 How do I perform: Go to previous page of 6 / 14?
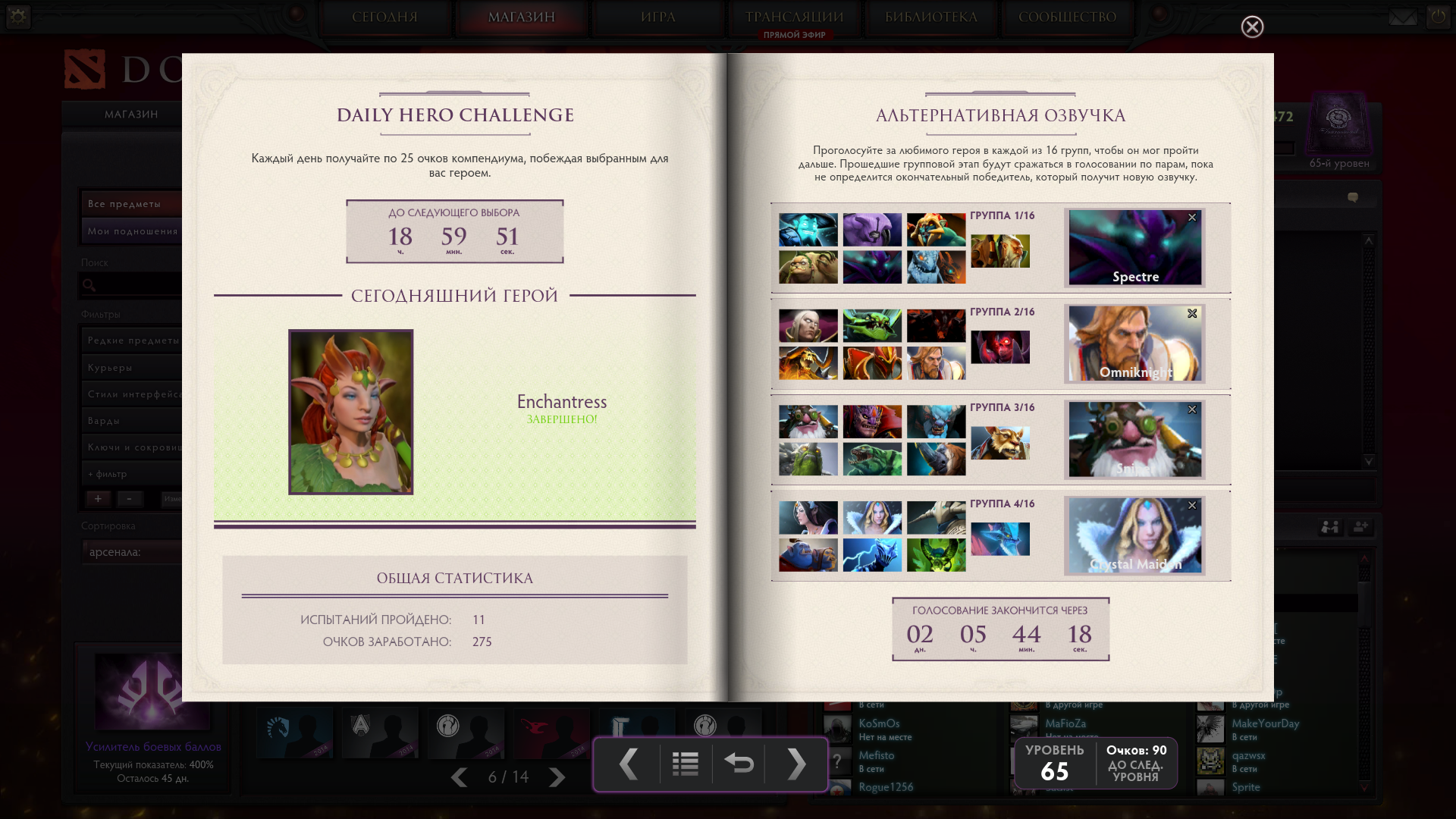pyautogui.click(x=459, y=777)
